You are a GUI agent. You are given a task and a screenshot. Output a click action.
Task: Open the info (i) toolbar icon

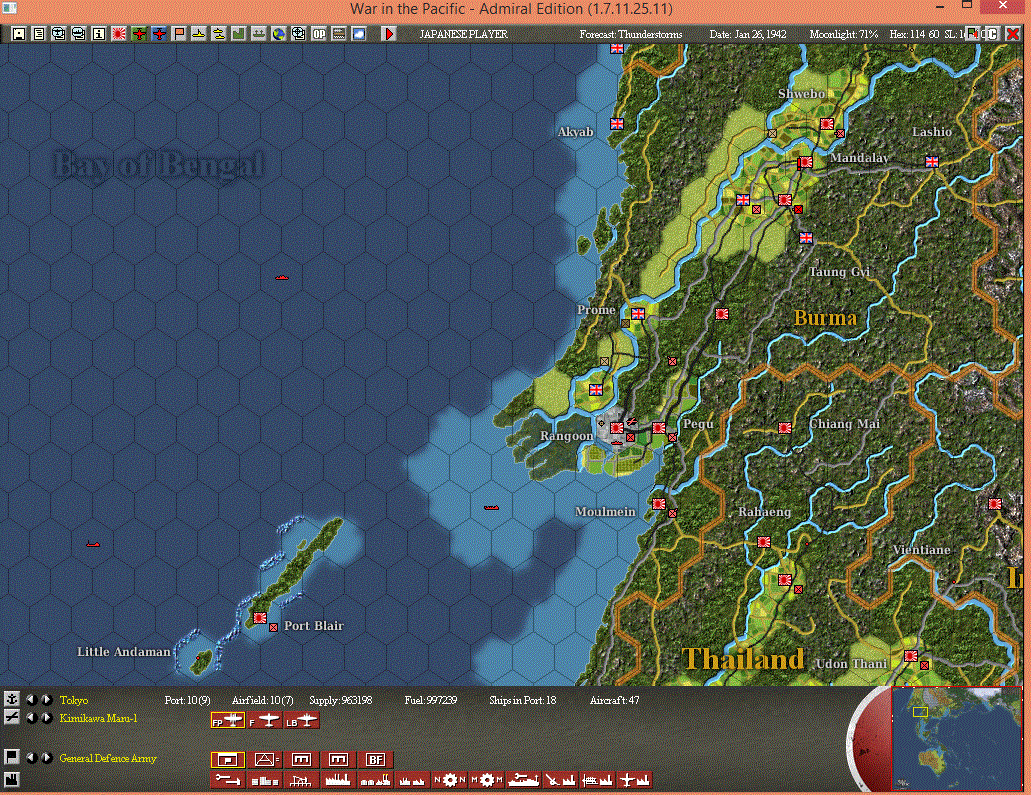pos(99,34)
